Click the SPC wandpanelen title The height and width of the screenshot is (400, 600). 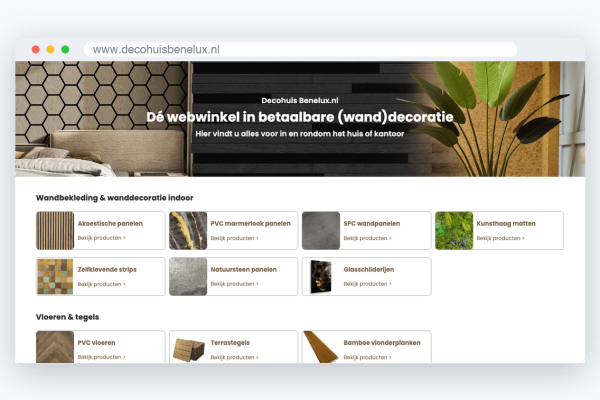(372, 224)
